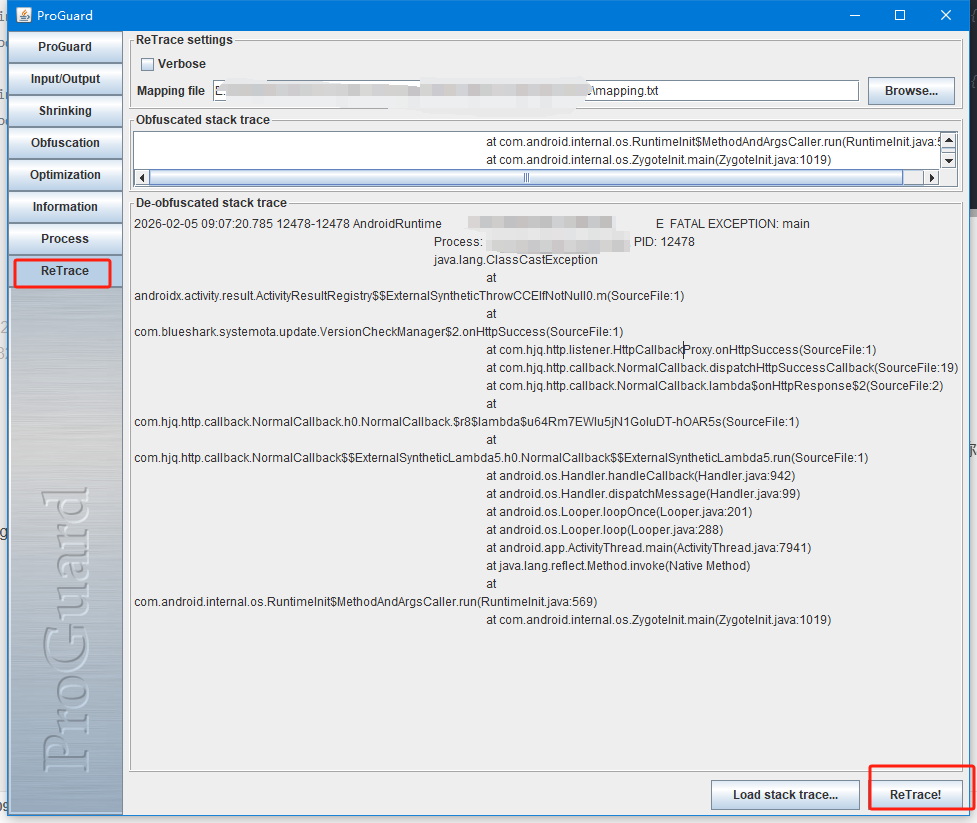
Task: Enable the Verbose checkbox
Action: point(148,64)
